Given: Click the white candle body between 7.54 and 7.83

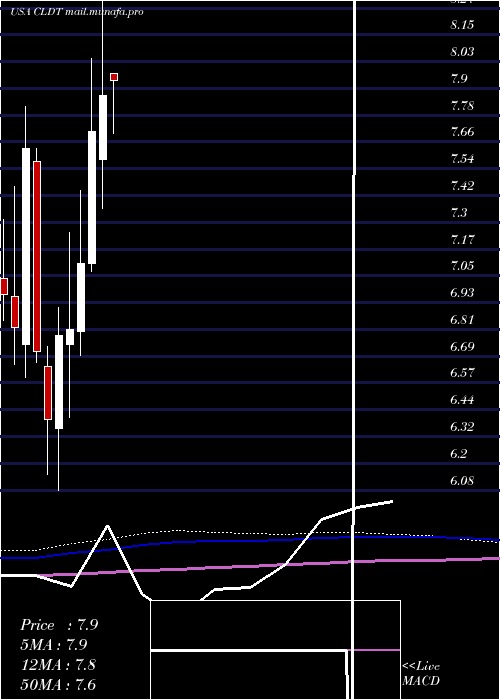Looking at the screenshot, I should click(103, 127).
